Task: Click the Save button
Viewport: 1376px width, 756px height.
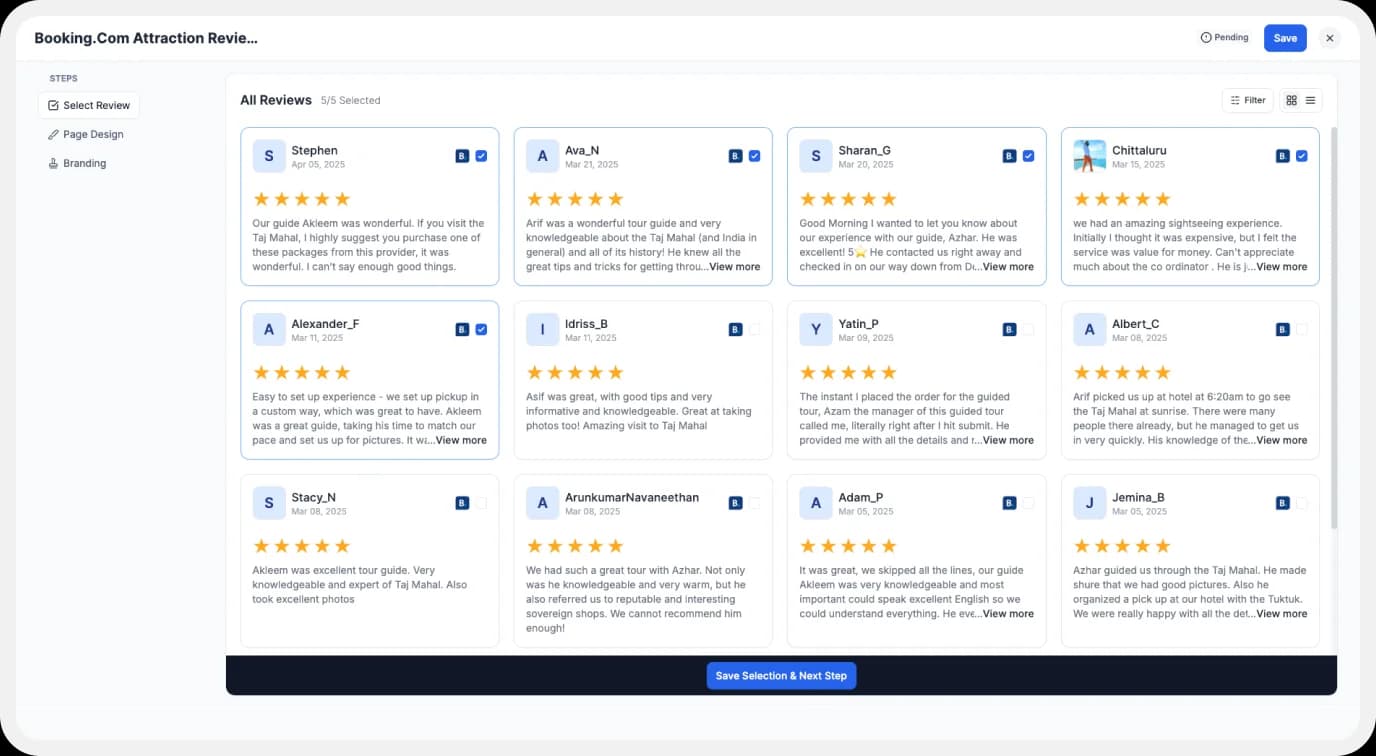Action: click(1285, 37)
